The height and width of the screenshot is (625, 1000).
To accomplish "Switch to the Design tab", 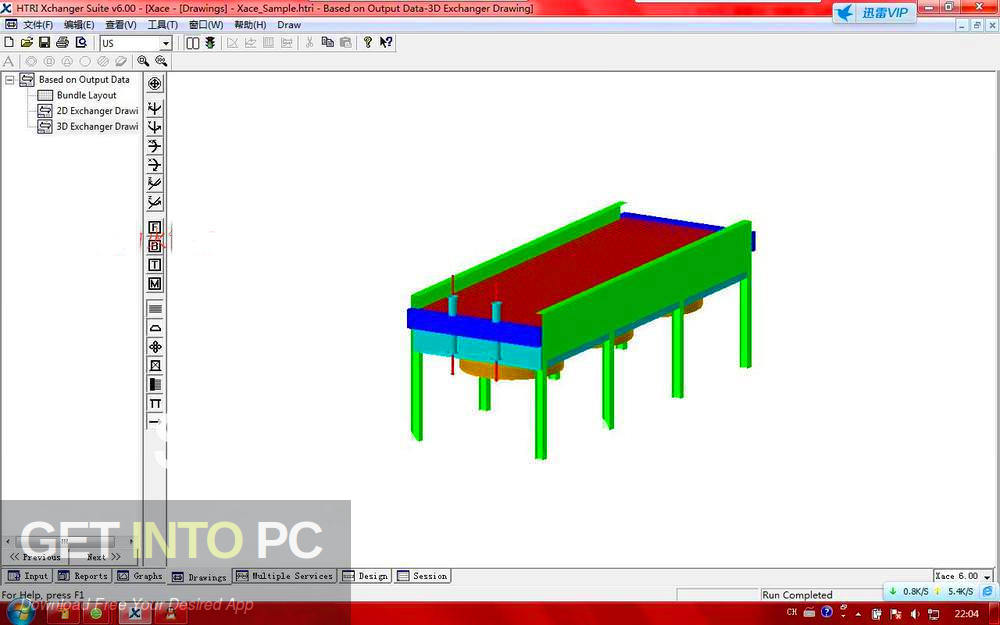I will [x=365, y=576].
